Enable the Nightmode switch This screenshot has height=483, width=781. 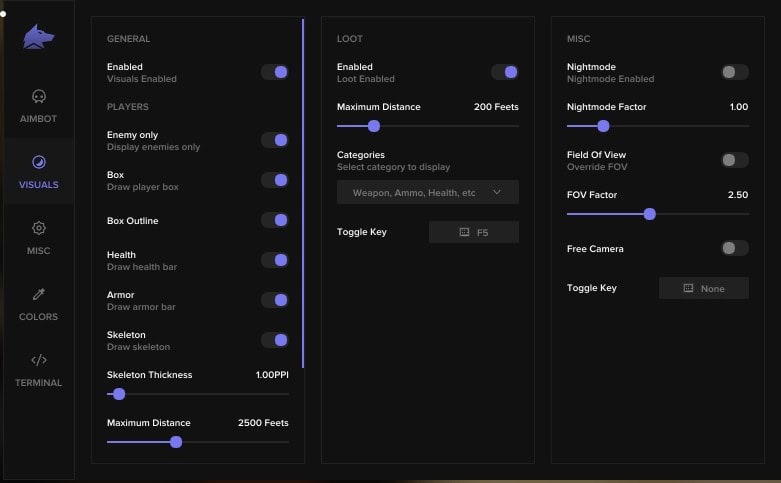[x=734, y=72]
